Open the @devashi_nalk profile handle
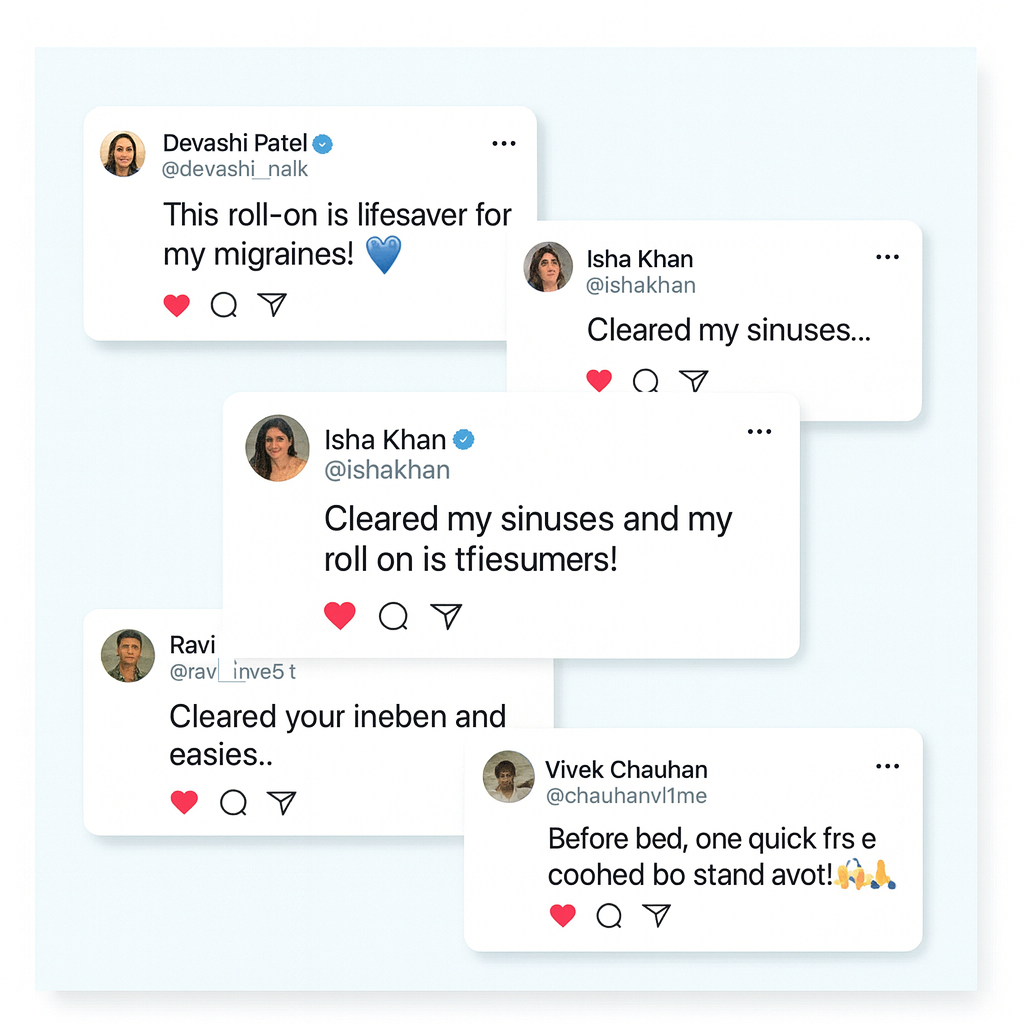 pyautogui.click(x=235, y=169)
